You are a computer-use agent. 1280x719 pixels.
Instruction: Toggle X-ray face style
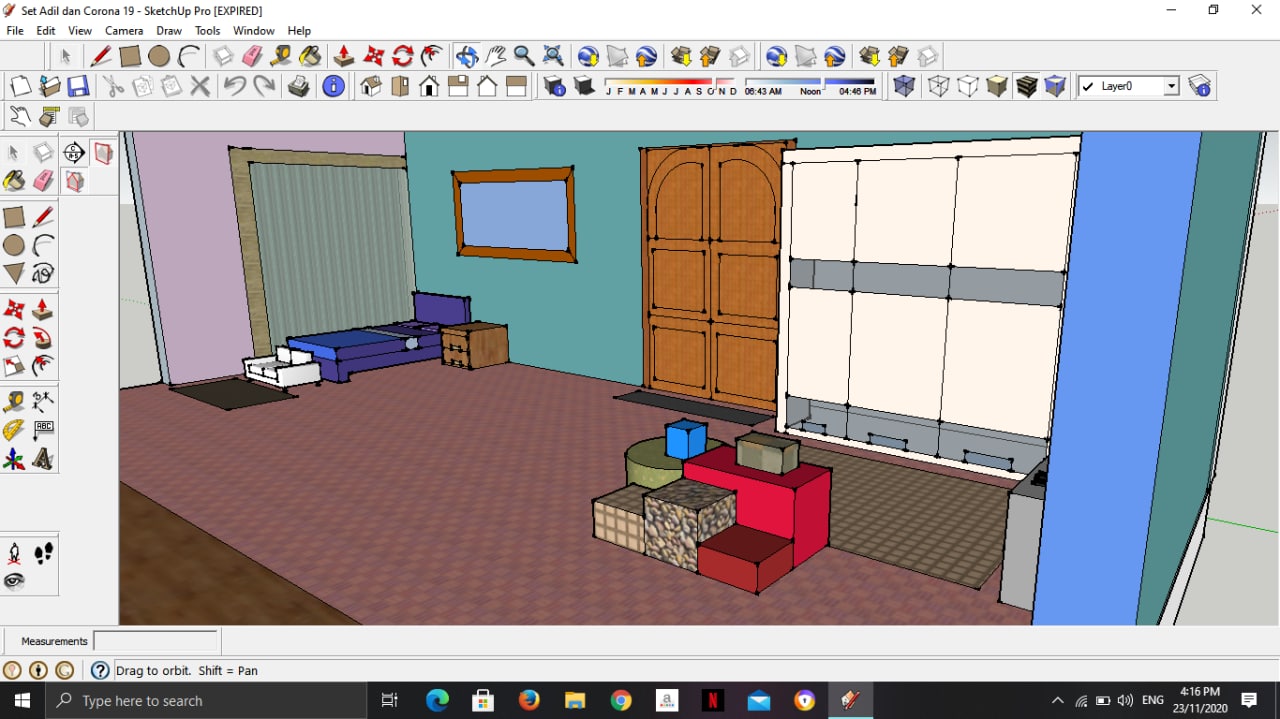pos(904,87)
